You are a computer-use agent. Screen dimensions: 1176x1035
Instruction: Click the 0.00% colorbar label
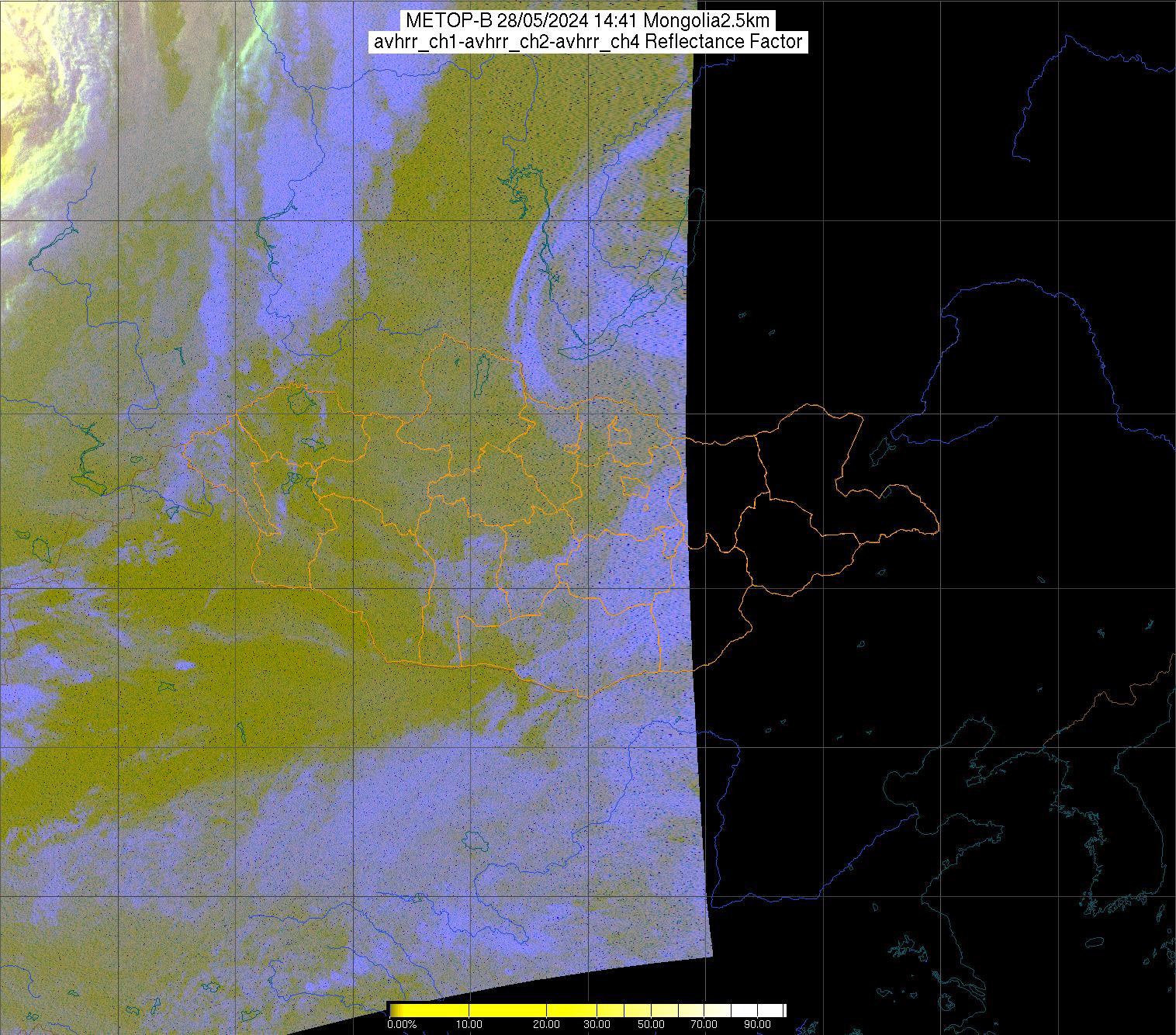(400, 1025)
